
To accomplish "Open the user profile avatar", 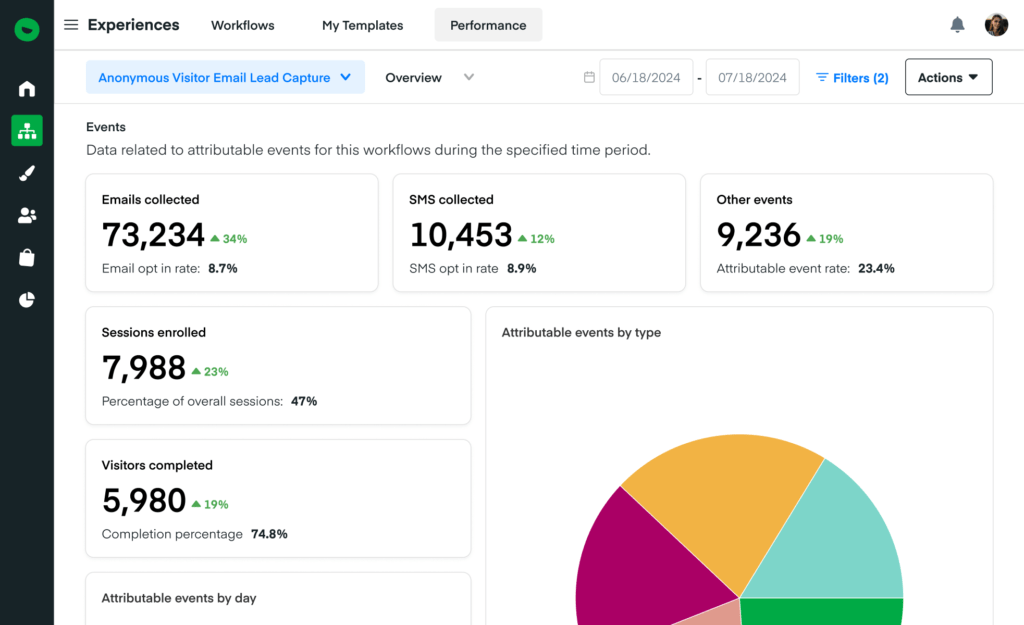I will pos(996,25).
